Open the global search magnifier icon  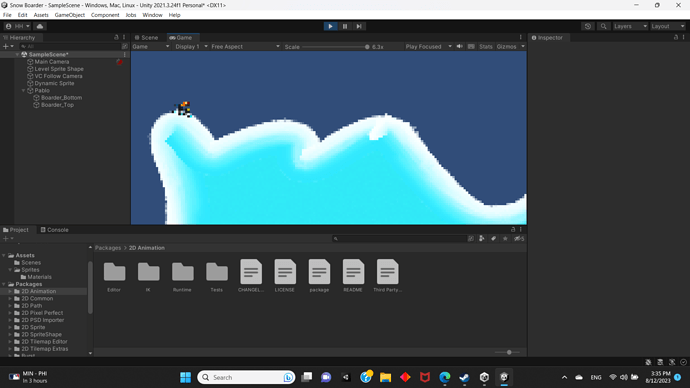coord(603,26)
